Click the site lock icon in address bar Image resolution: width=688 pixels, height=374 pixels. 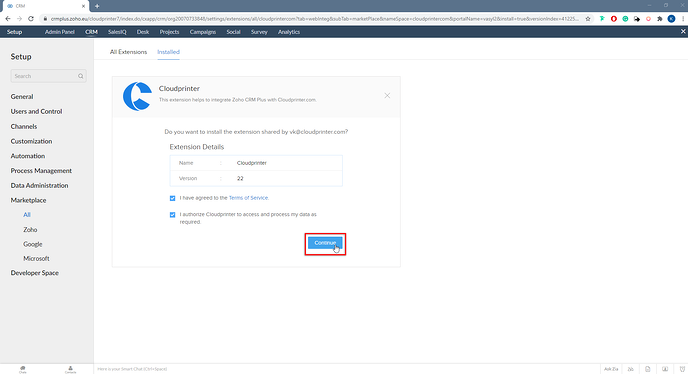[x=45, y=19]
